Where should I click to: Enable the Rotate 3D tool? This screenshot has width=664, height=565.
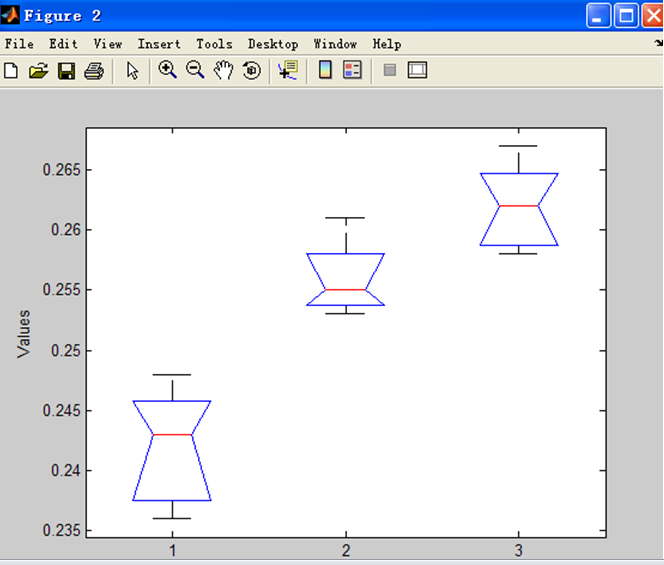252,70
